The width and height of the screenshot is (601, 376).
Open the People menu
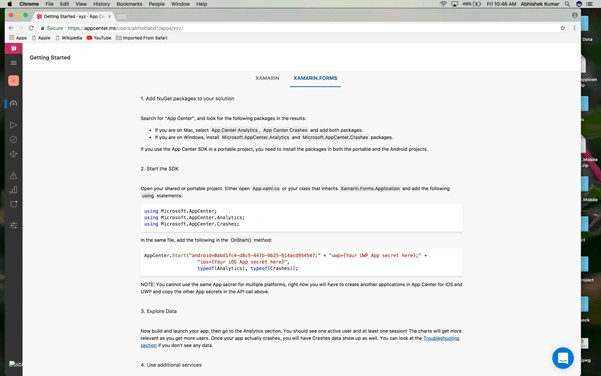point(157,4)
